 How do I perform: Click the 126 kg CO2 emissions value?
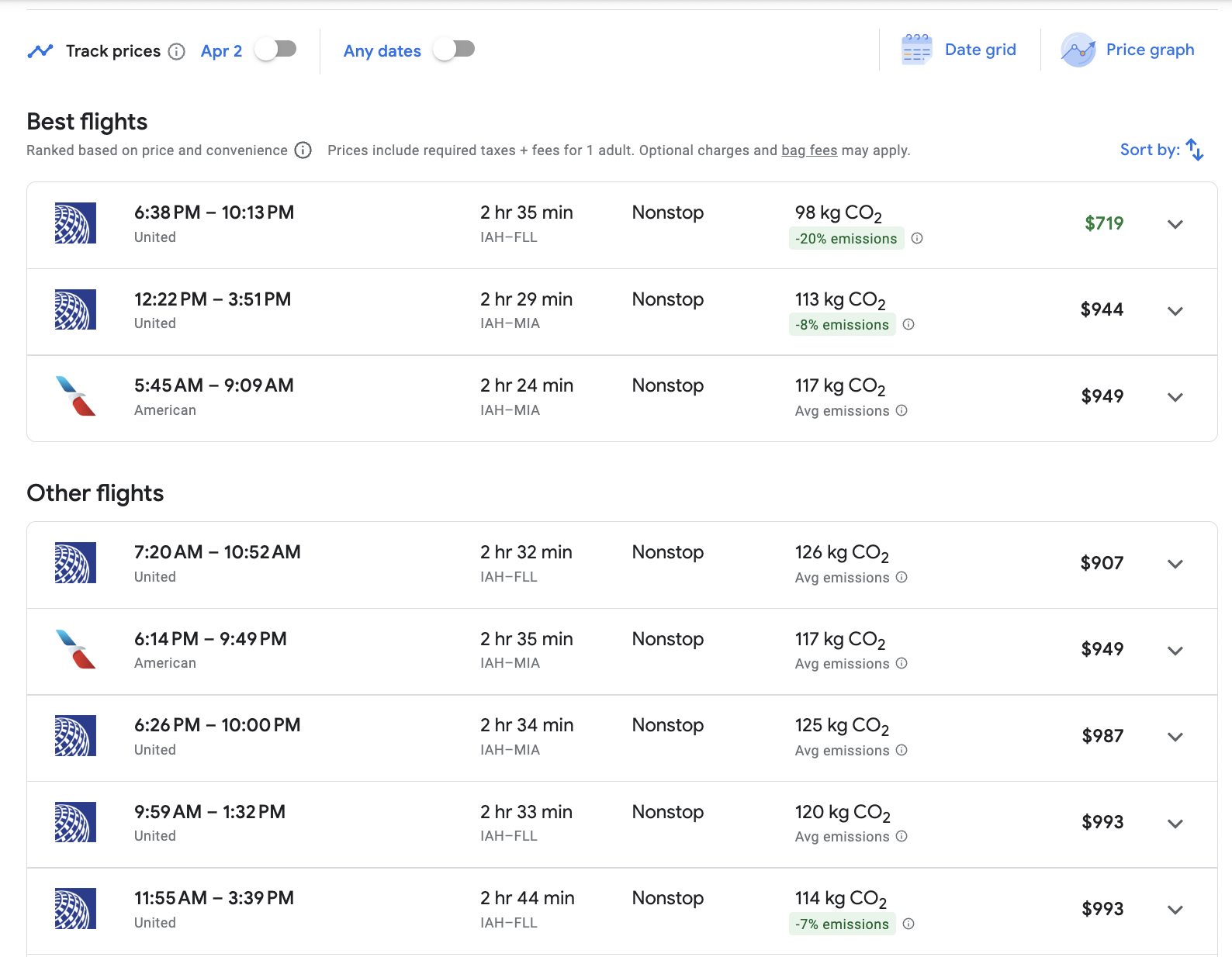(842, 554)
